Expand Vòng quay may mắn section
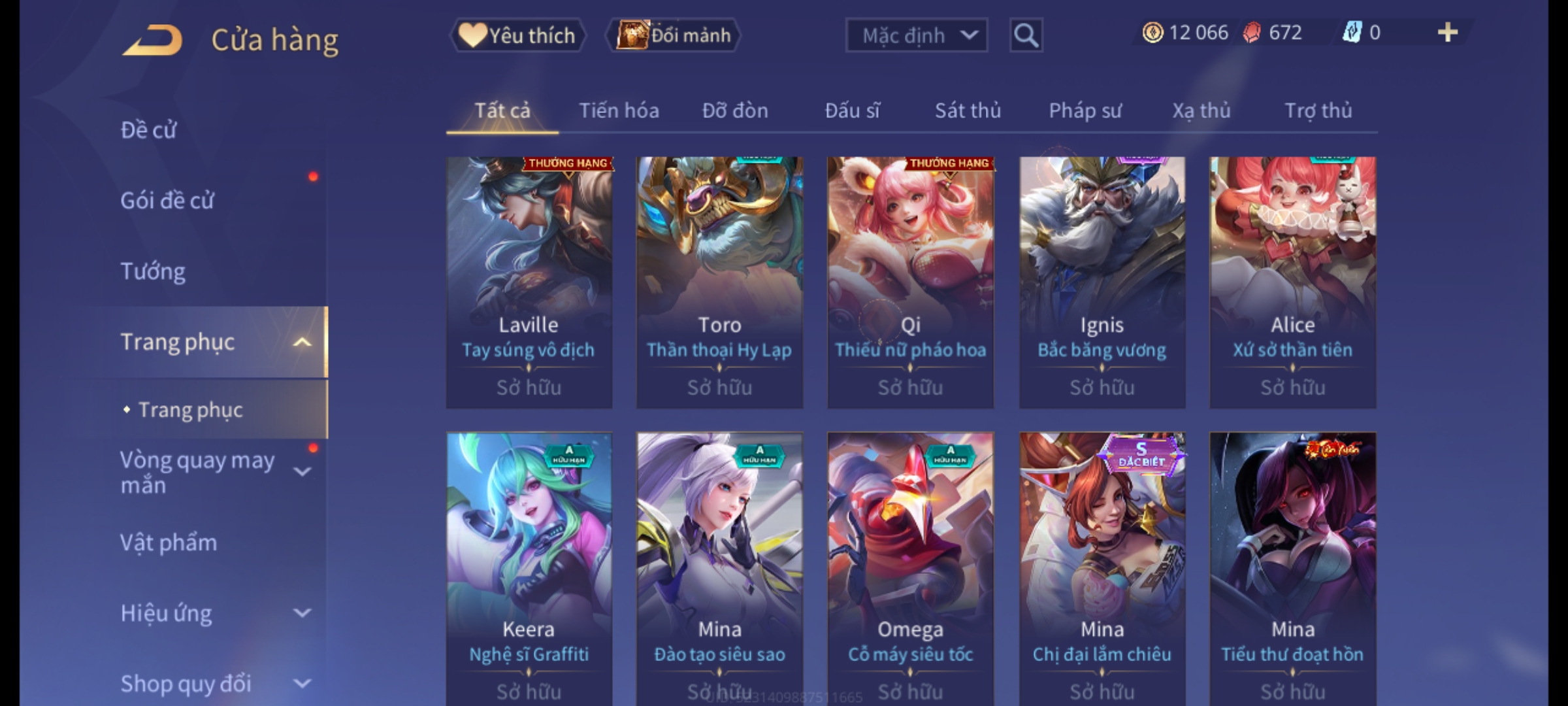 tap(302, 471)
